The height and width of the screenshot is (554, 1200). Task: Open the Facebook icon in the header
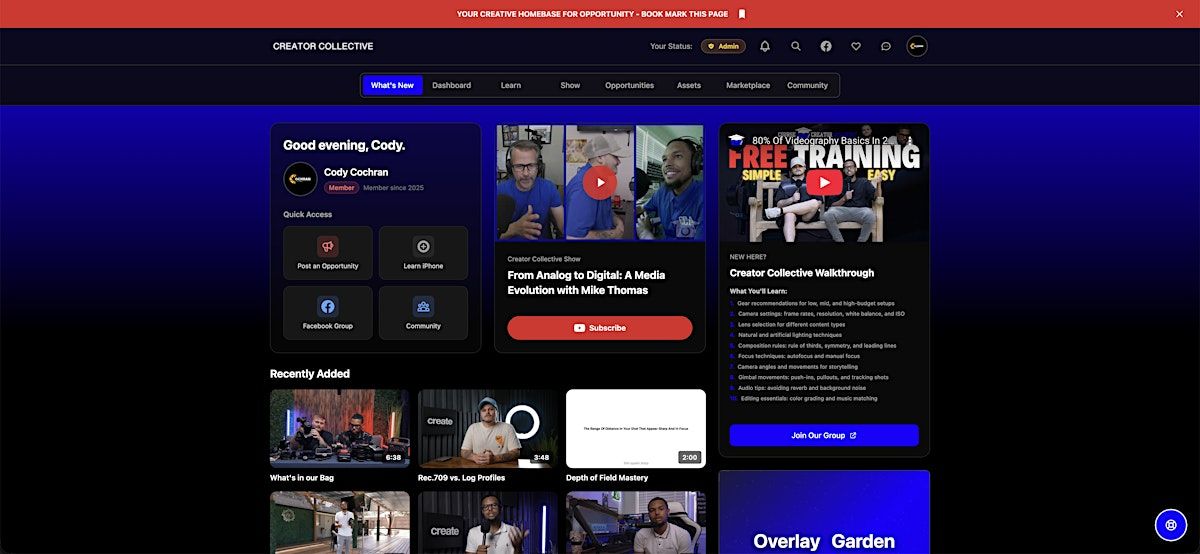826,46
